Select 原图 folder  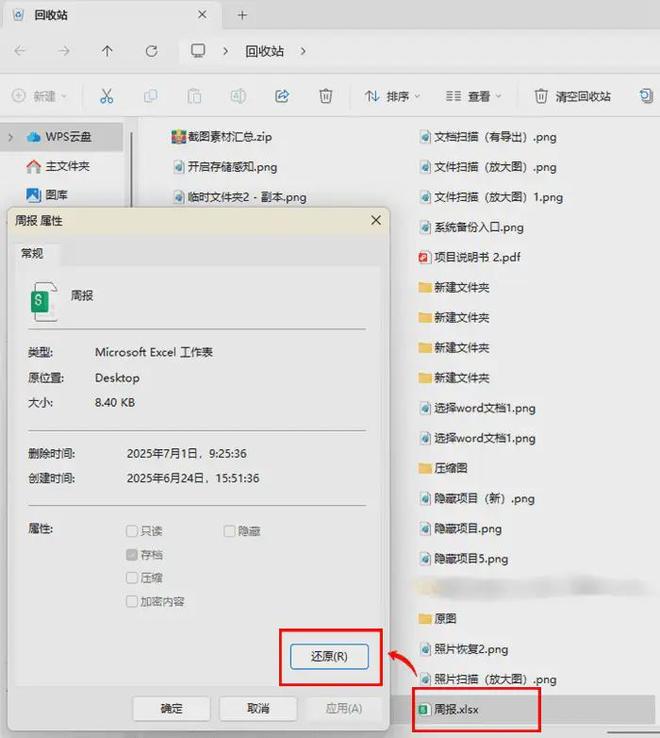pyautogui.click(x=437, y=619)
